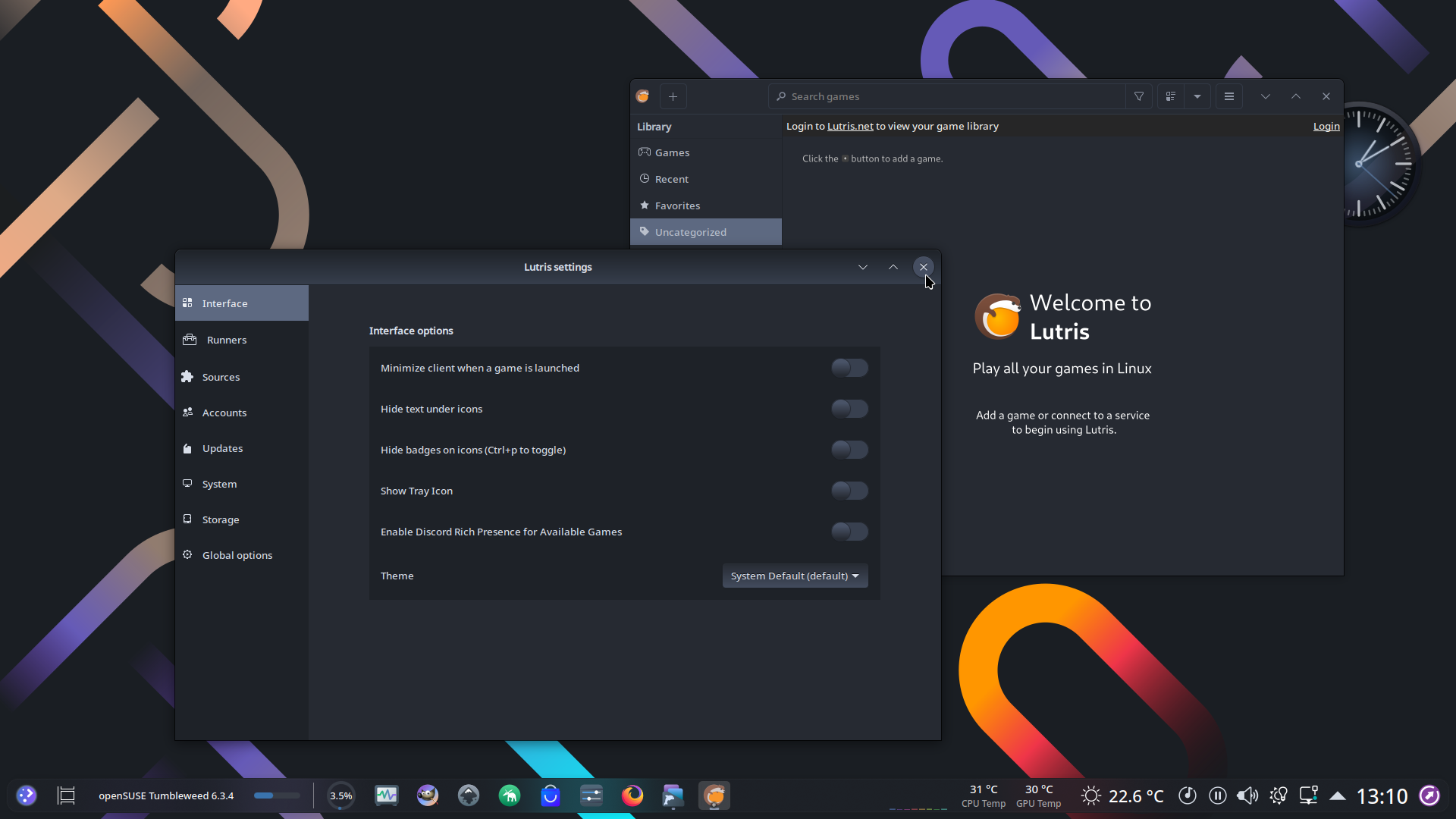Click the add game plus button

[673, 96]
